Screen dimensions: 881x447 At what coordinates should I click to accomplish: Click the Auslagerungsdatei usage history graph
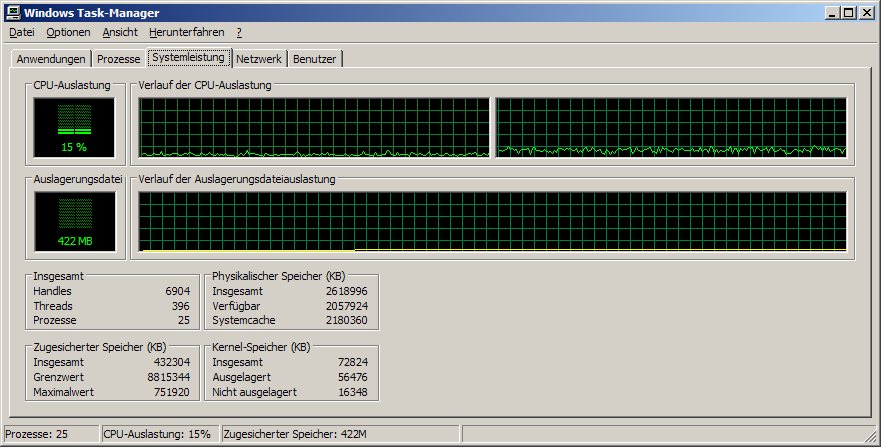coord(492,222)
